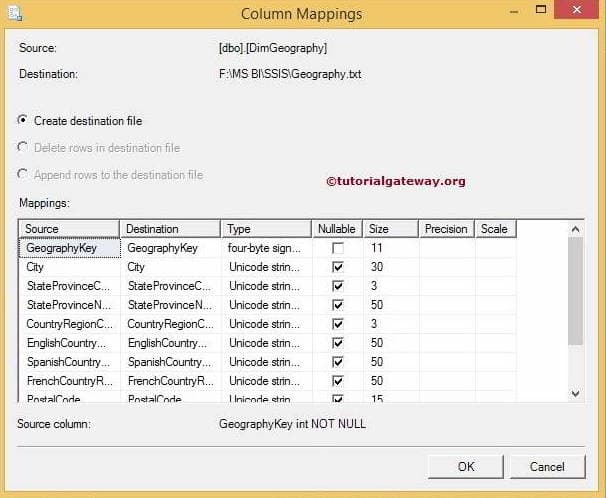Click the Scale column header

click(496, 229)
